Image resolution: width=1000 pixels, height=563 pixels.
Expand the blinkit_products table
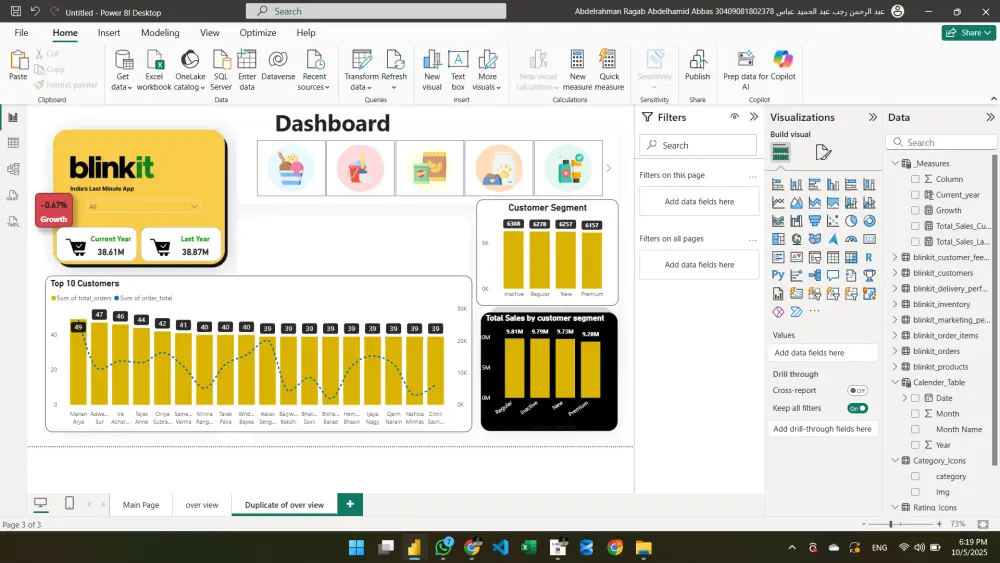tap(895, 367)
